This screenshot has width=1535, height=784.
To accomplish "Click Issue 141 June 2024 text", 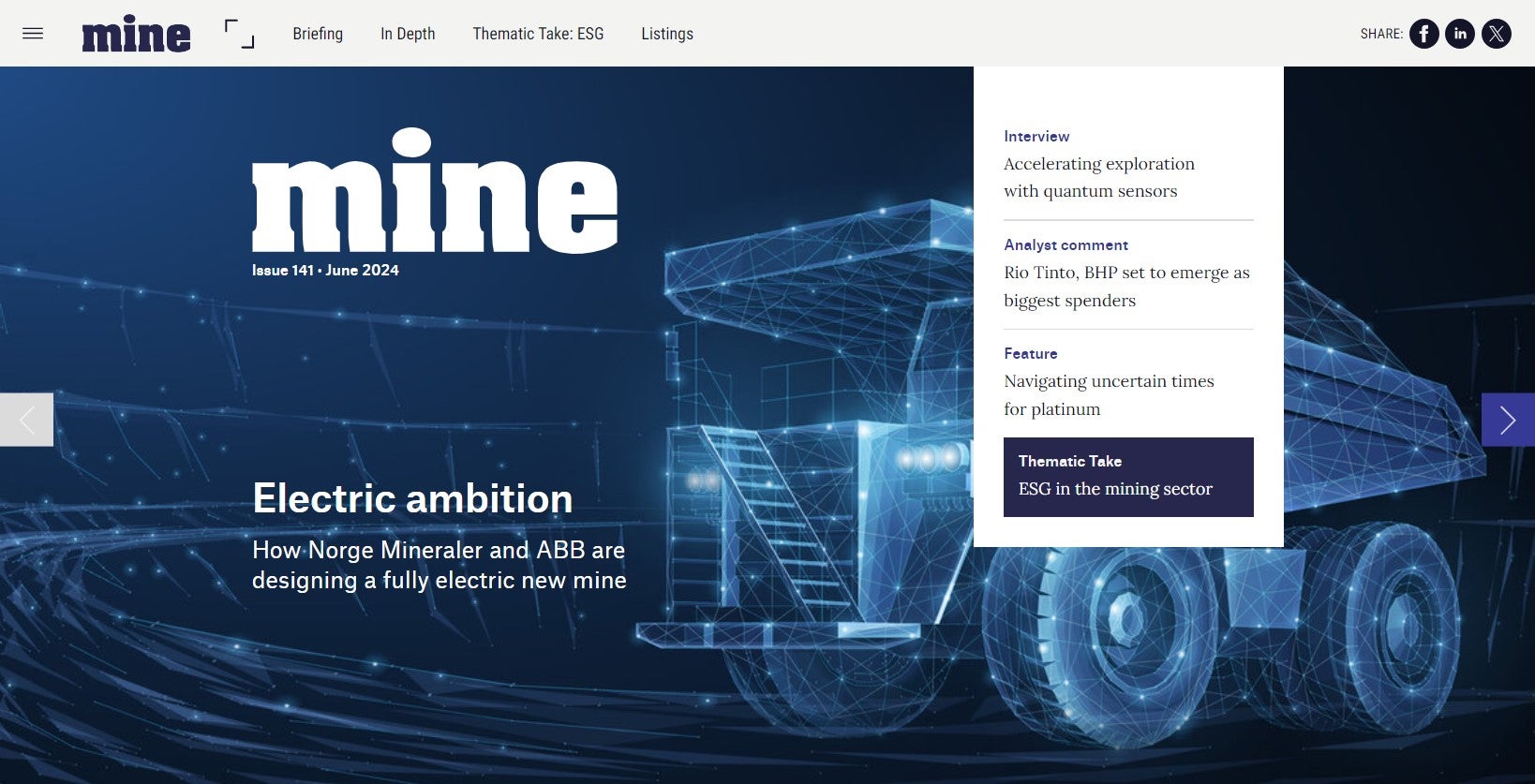I will click(325, 270).
